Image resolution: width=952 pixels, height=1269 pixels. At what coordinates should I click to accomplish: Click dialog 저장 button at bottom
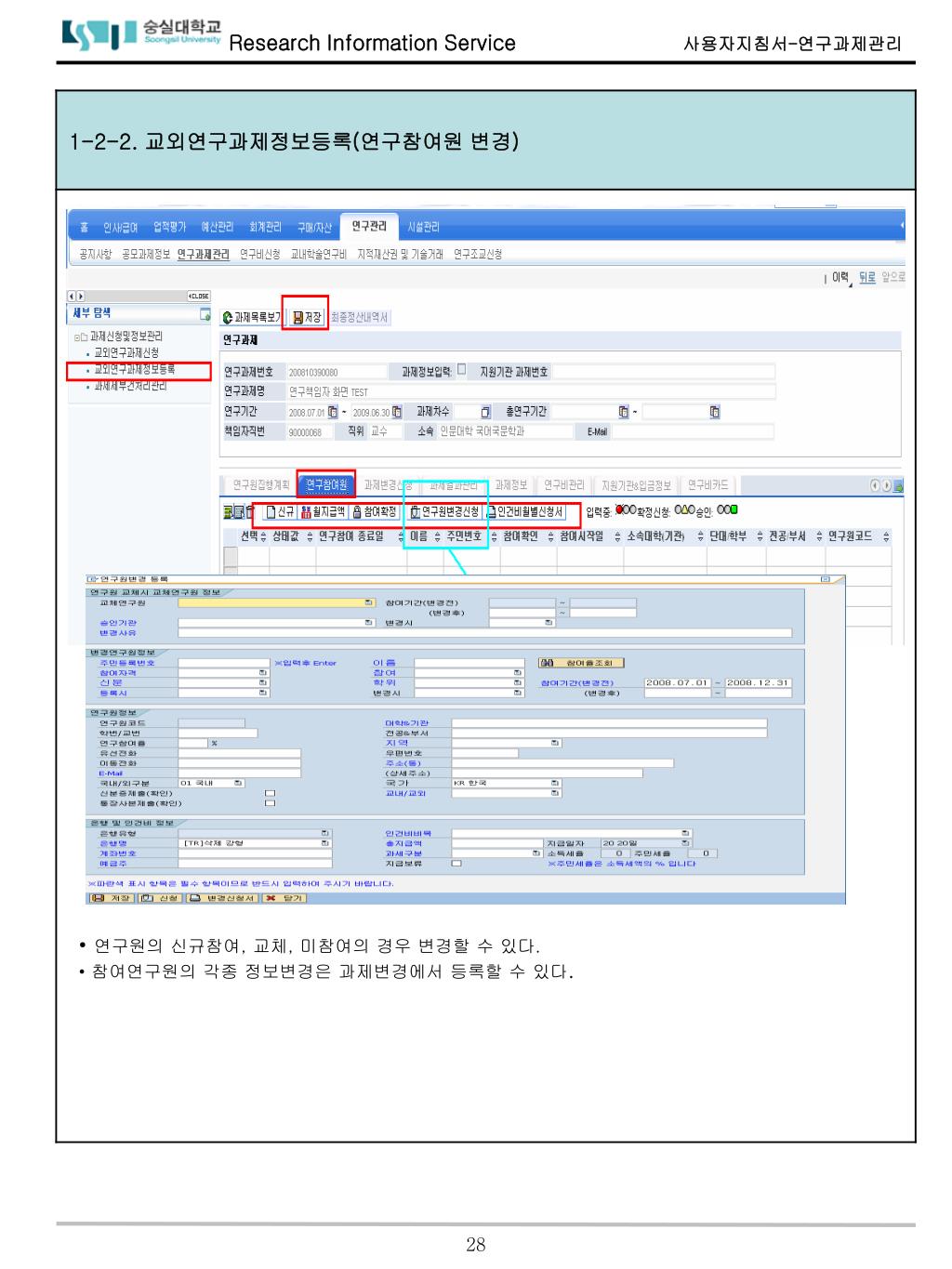pyautogui.click(x=112, y=898)
